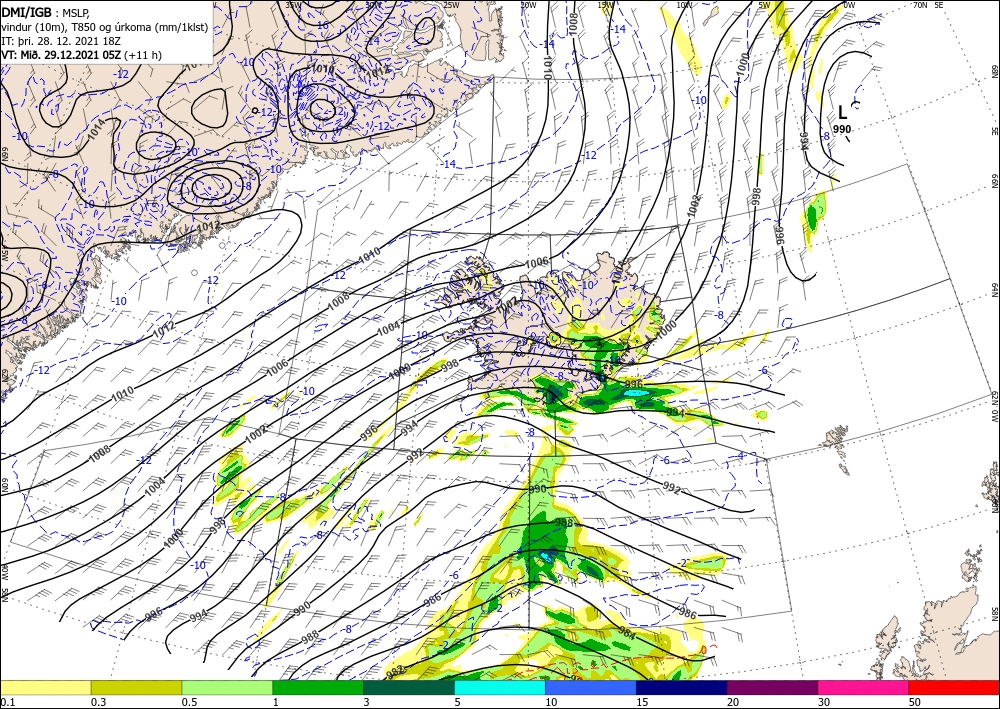
Task: Click the '990' label under the L
Action: pyautogui.click(x=842, y=129)
